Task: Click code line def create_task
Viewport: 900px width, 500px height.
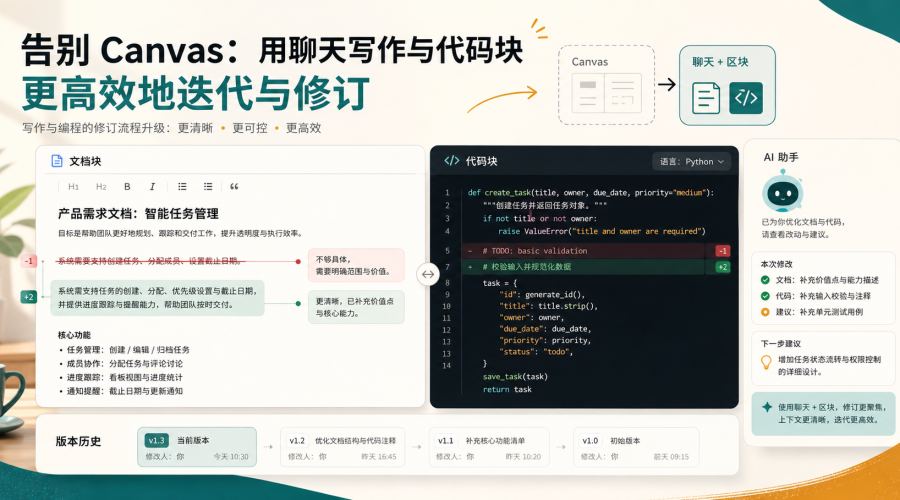Action: tap(591, 193)
